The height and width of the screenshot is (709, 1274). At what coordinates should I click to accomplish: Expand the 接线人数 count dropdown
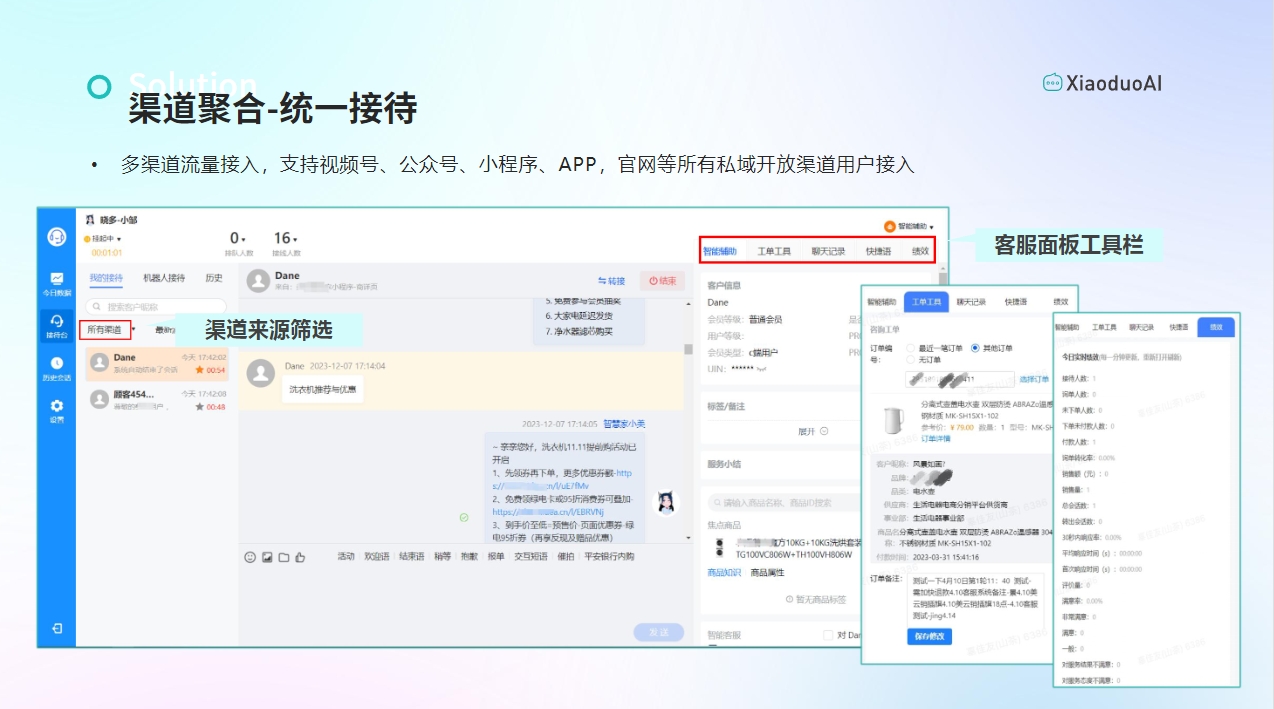click(286, 239)
